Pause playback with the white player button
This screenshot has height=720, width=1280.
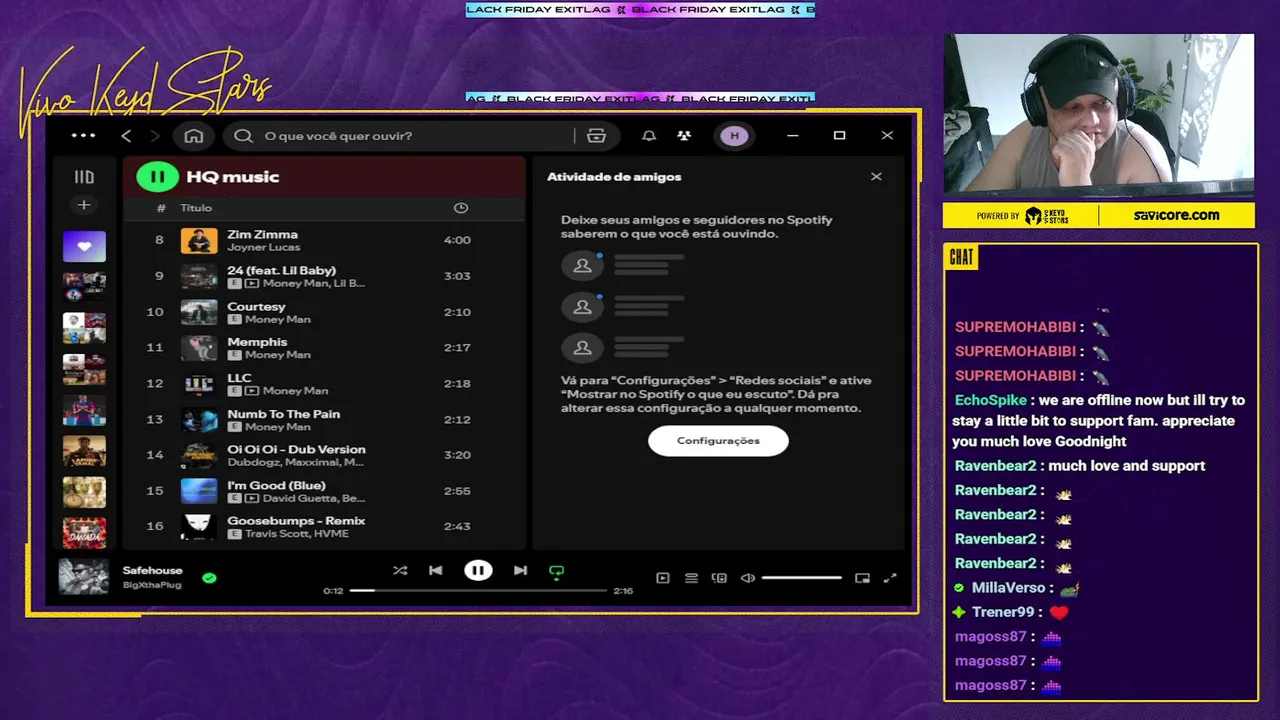[478, 571]
